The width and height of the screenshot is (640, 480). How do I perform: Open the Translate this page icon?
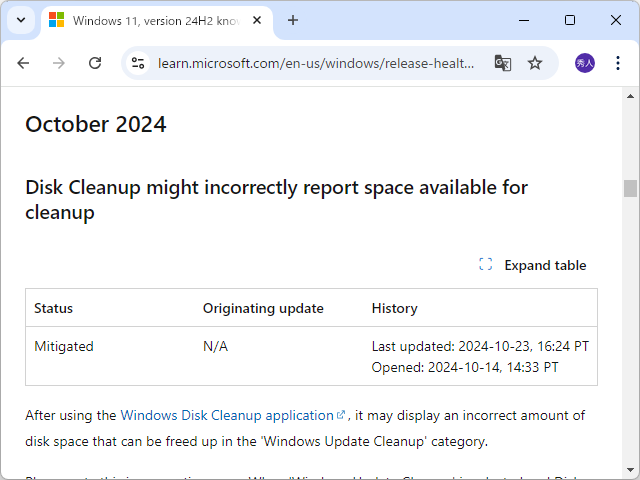[502, 63]
